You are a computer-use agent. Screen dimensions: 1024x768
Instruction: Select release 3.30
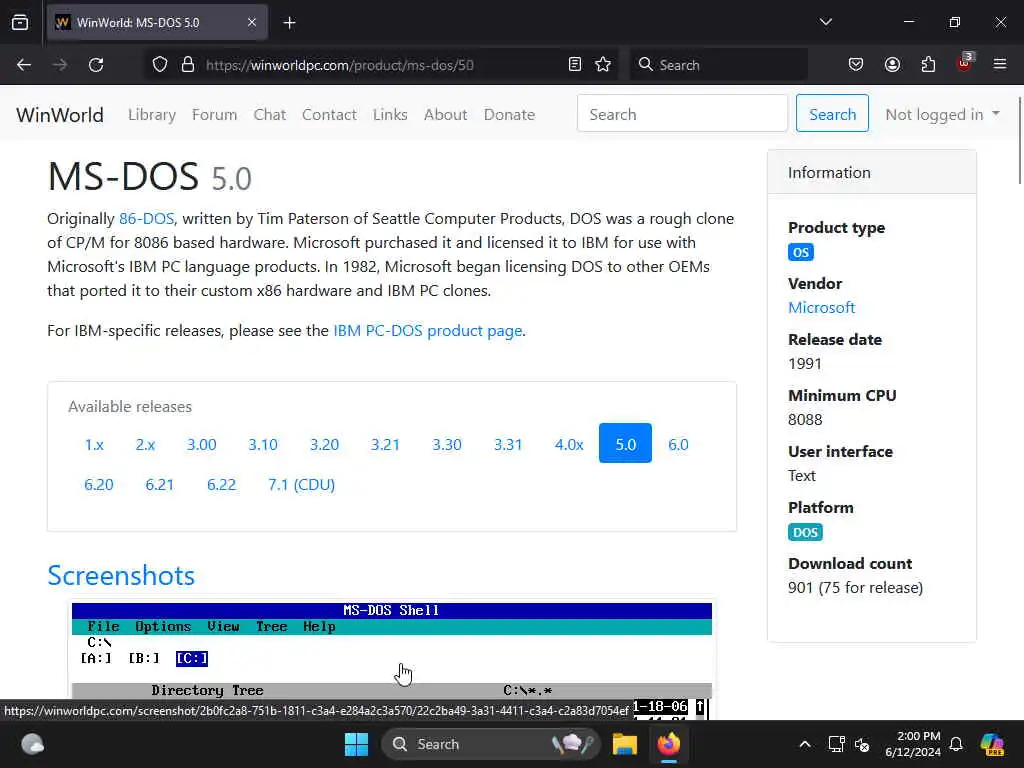[x=447, y=444]
